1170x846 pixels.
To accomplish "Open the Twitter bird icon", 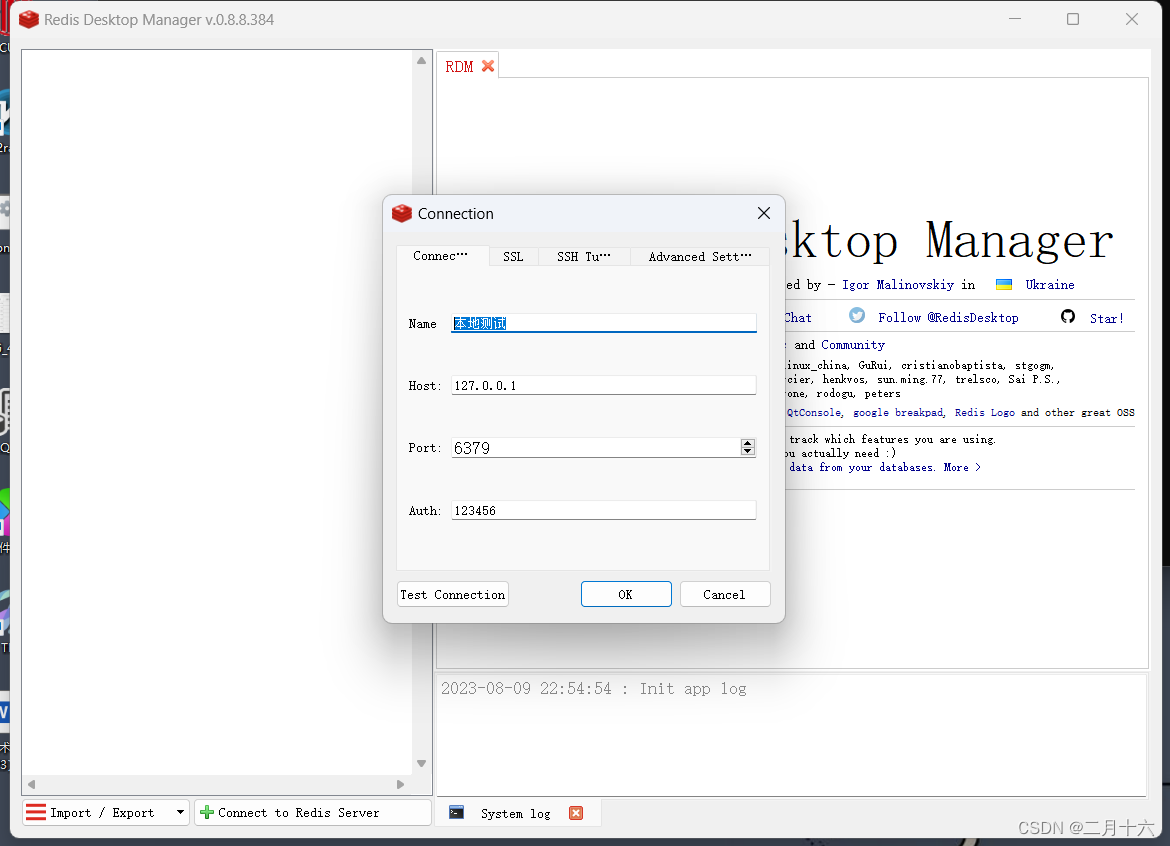I will point(857,316).
